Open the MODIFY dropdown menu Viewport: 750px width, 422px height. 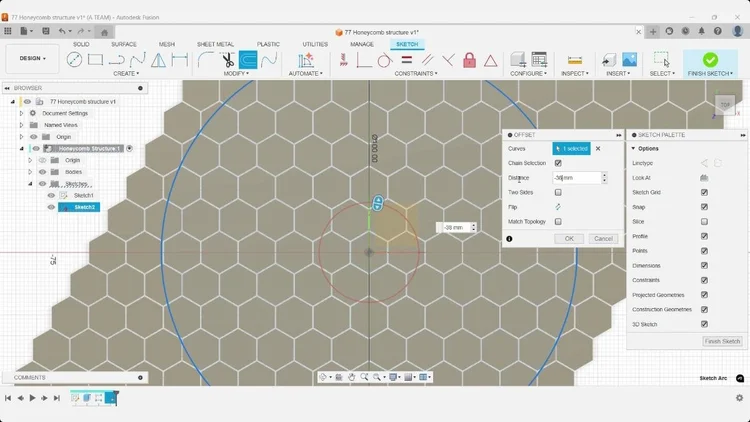click(236, 74)
